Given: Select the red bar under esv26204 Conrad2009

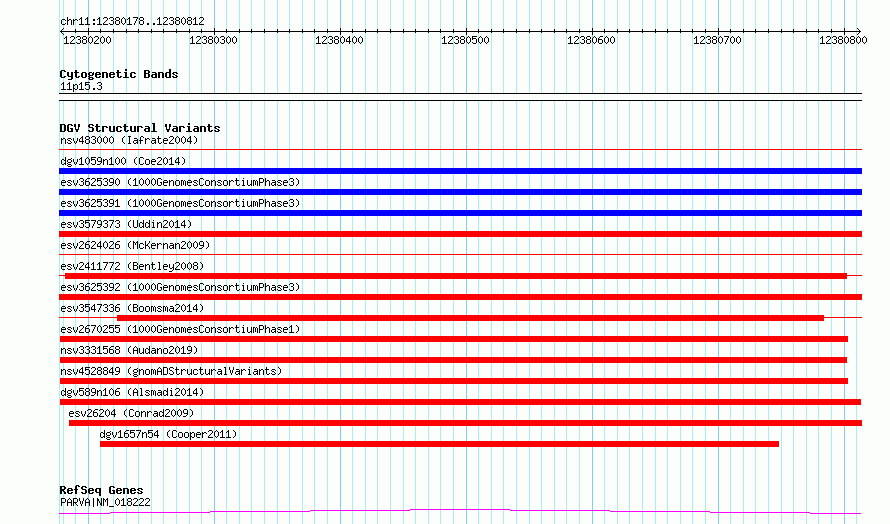Looking at the screenshot, I should pyautogui.click(x=465, y=423).
